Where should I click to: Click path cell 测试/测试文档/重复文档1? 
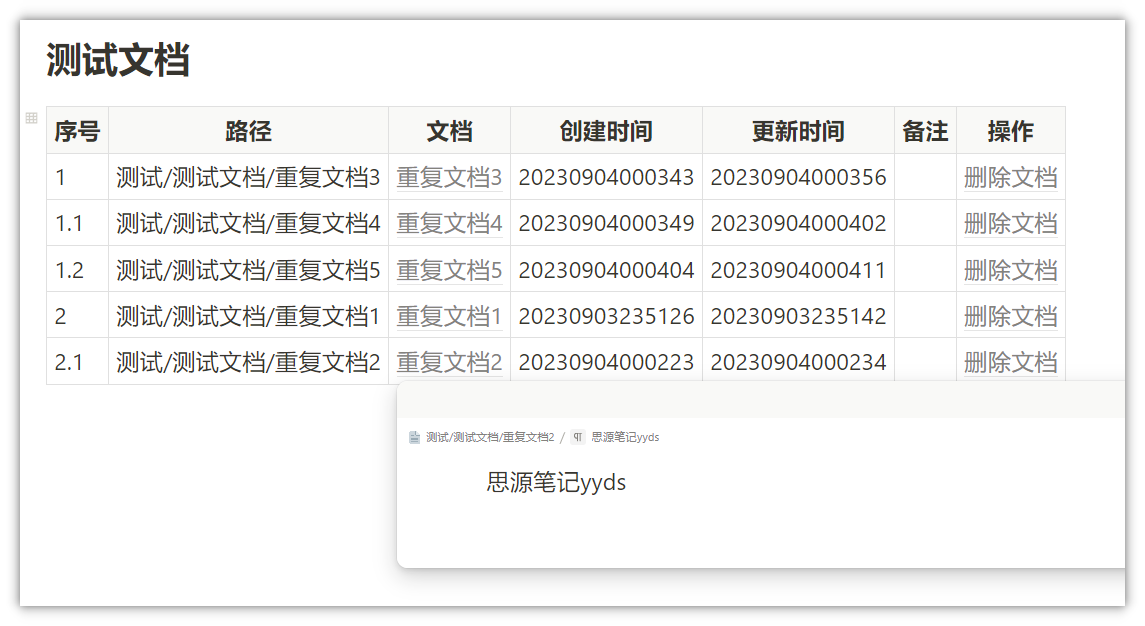(248, 316)
